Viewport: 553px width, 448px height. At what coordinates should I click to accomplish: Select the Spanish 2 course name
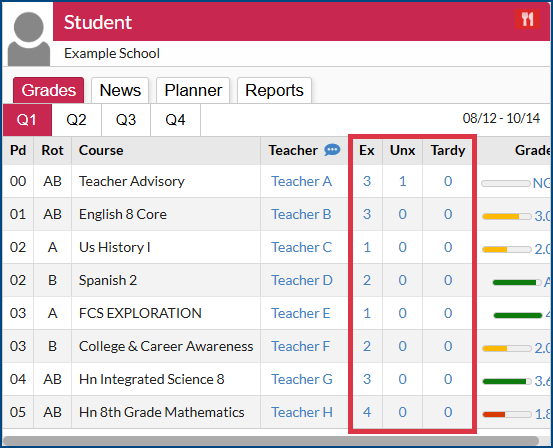pyautogui.click(x=108, y=280)
